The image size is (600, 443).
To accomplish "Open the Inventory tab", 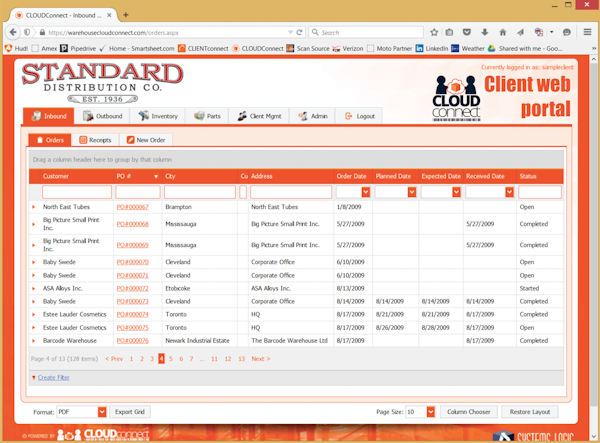I will point(158,116).
